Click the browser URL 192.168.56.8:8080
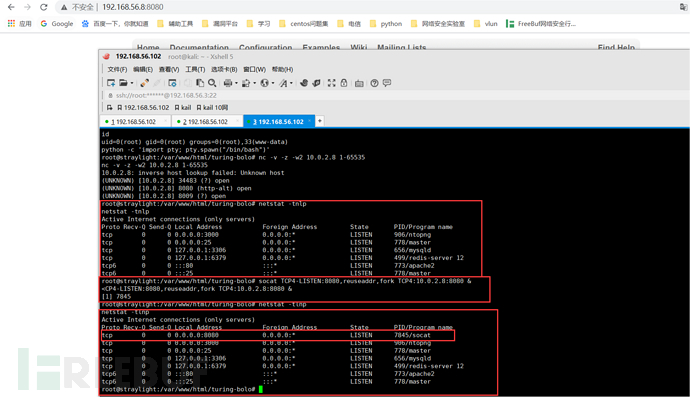Image resolution: width=690 pixels, height=397 pixels. (132, 7)
